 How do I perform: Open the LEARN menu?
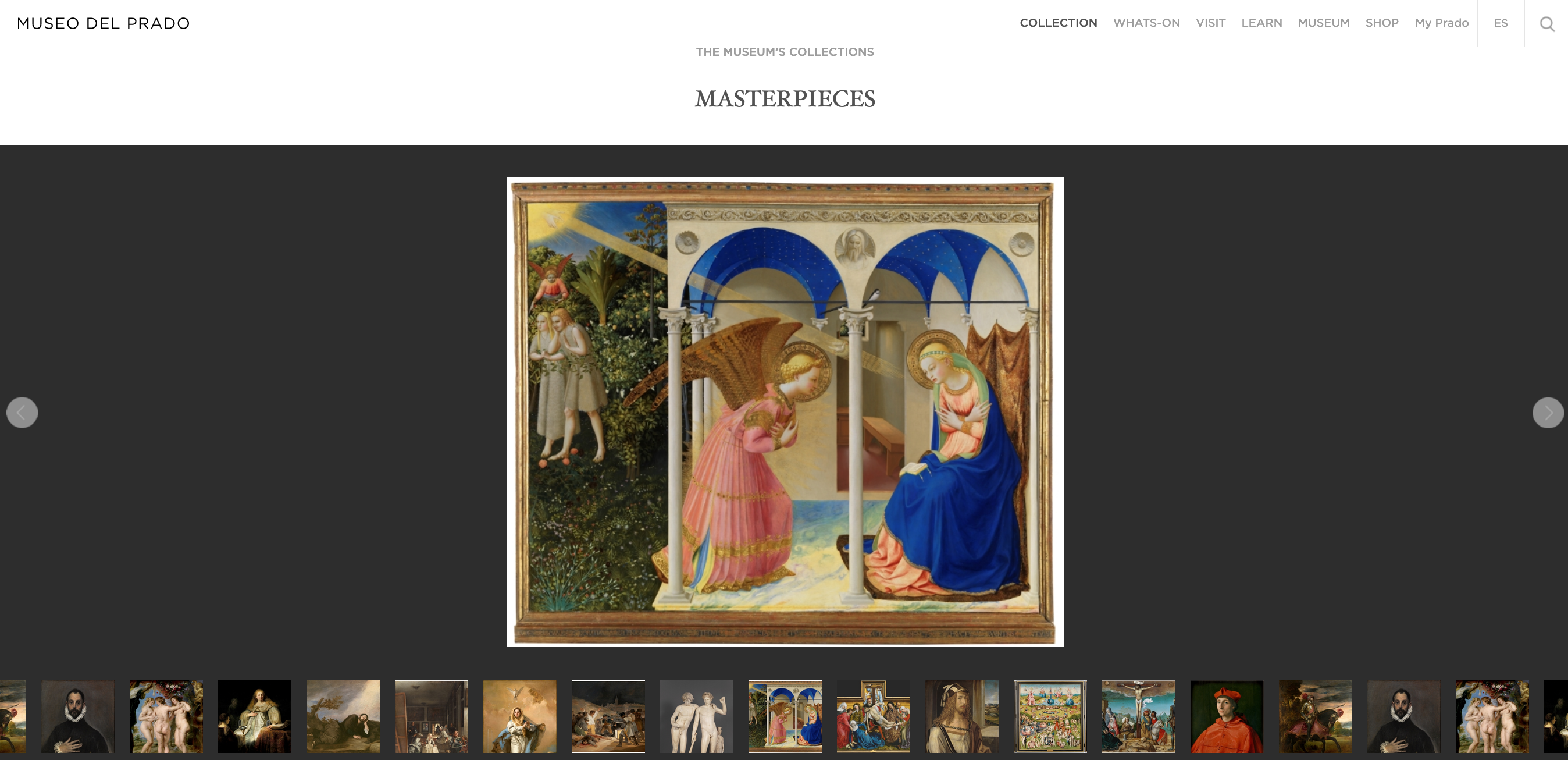pos(1261,23)
